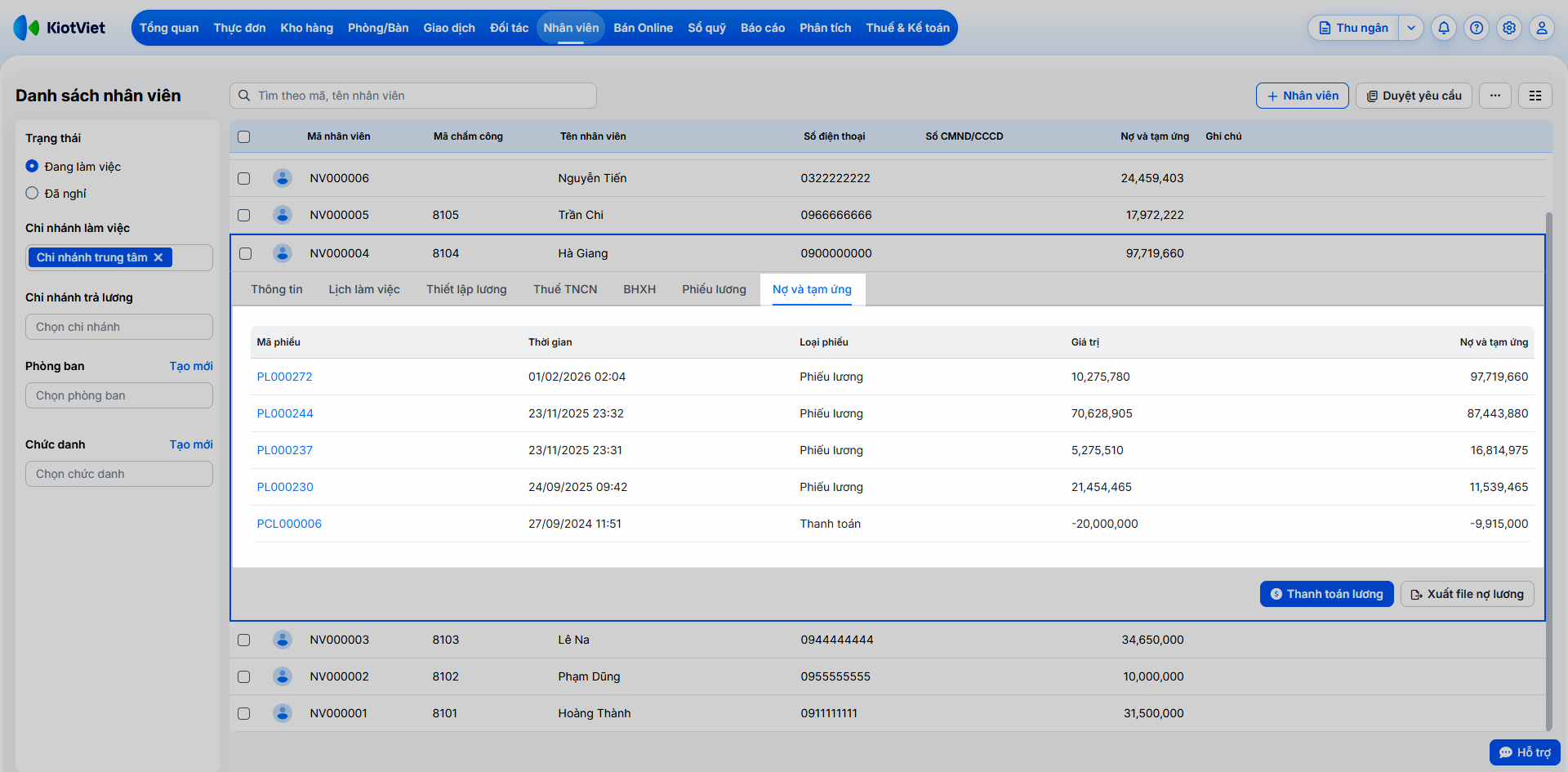1568x772 pixels.
Task: Focus the employee search input field
Action: [x=413, y=96]
